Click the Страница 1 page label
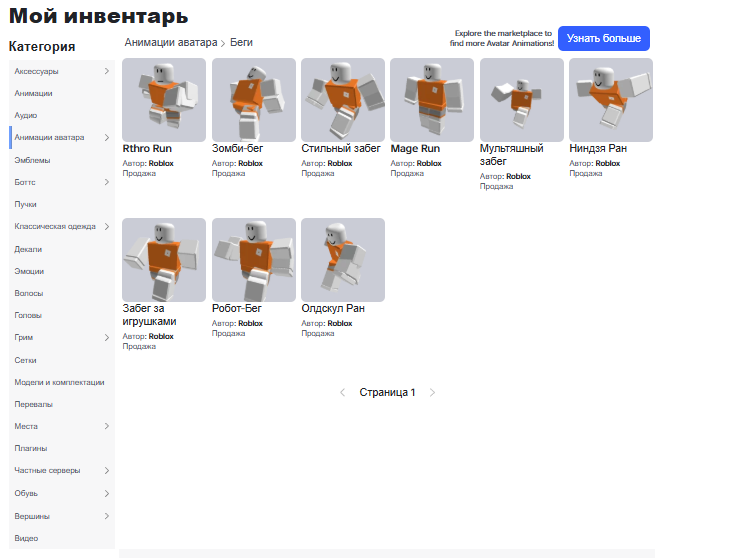 [x=387, y=393]
